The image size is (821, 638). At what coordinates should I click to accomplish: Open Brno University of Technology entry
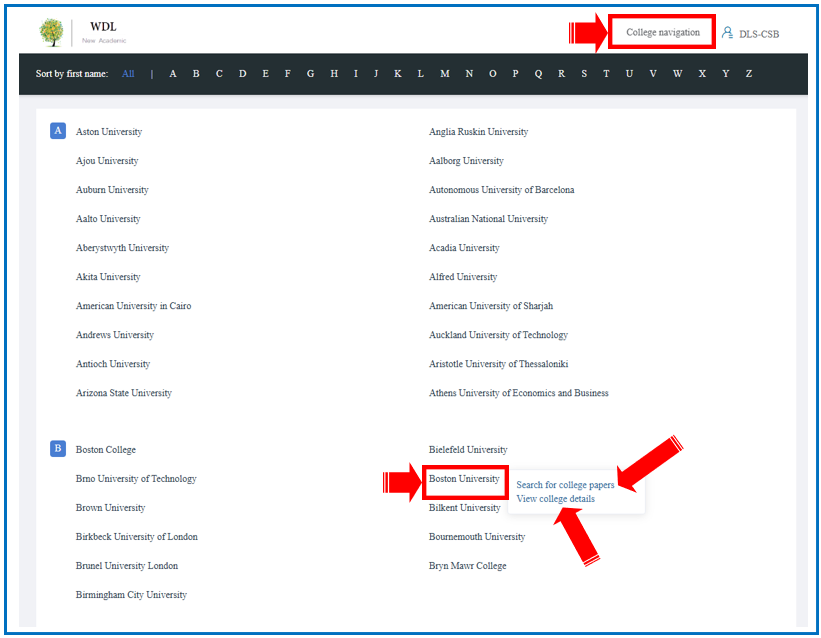point(136,479)
